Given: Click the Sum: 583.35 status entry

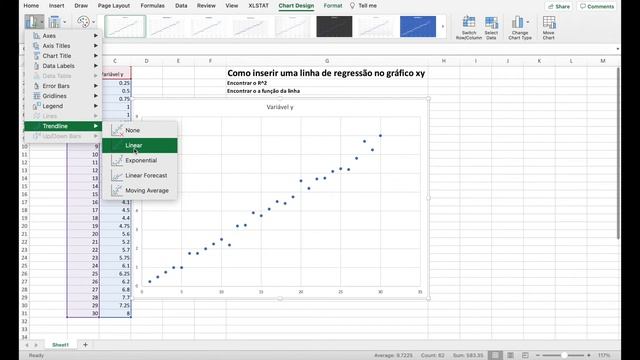Looking at the screenshot, I should 468,355.
